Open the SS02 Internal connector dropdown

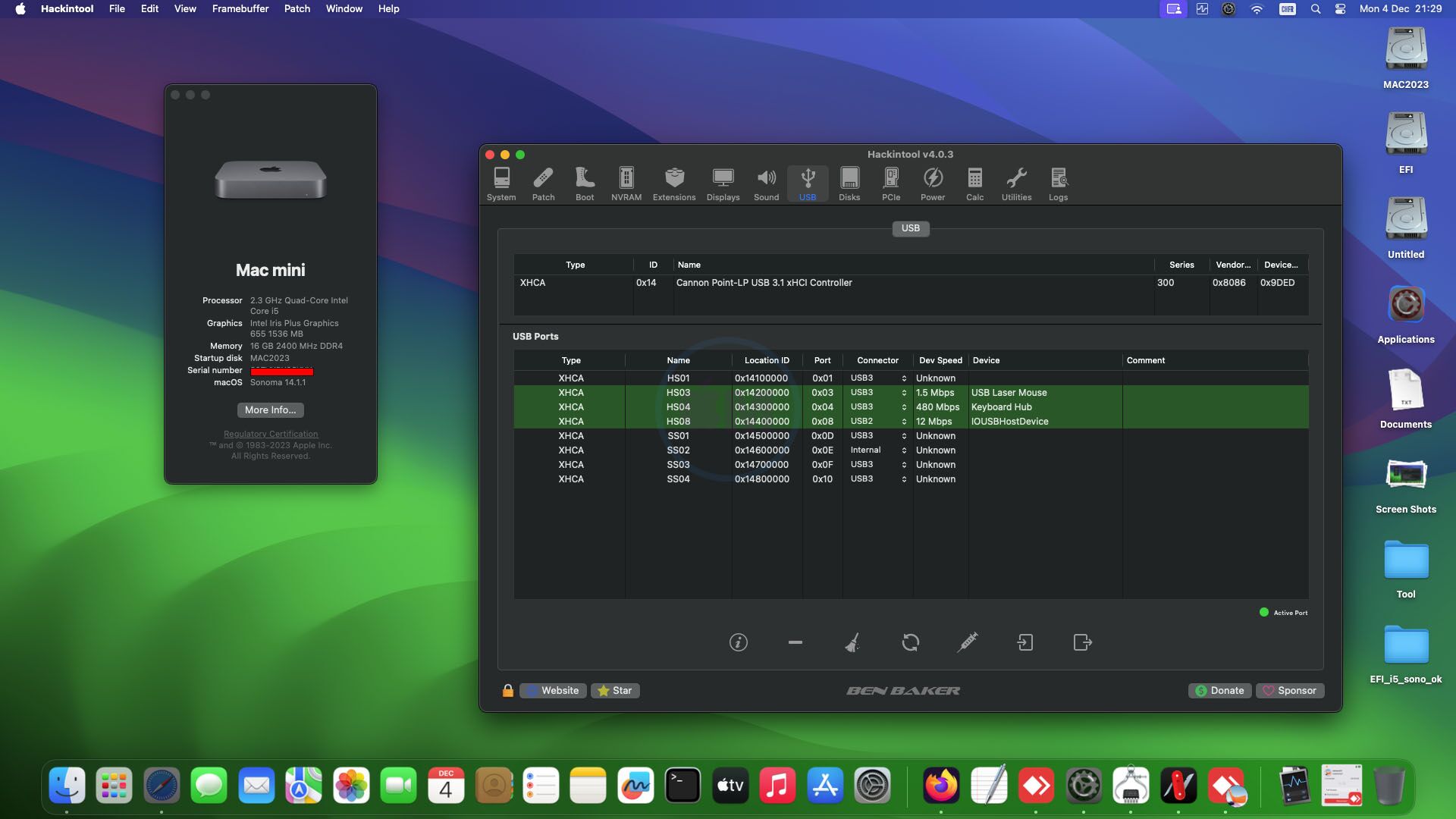[878, 450]
